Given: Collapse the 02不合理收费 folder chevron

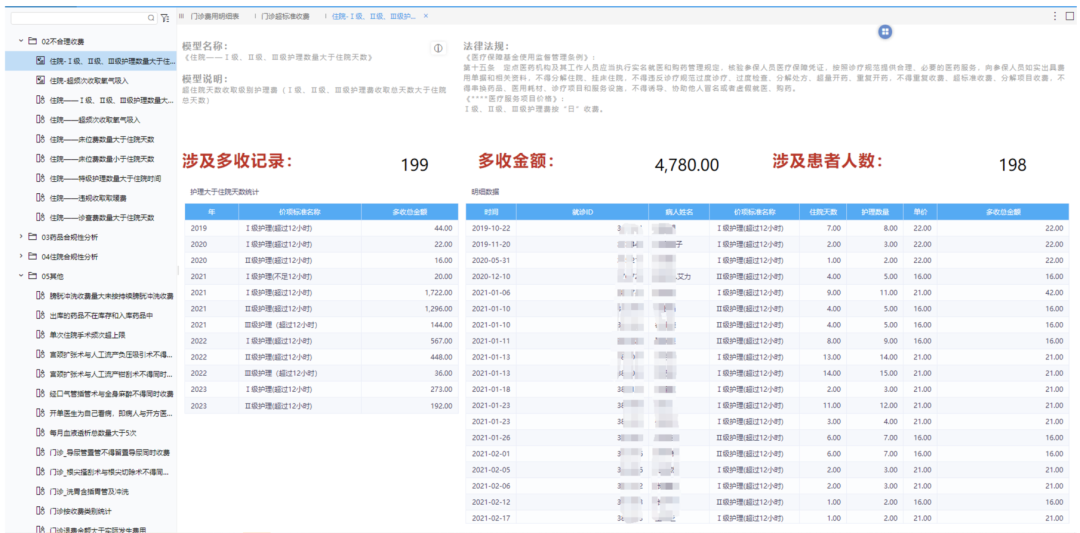Looking at the screenshot, I should pos(21,41).
